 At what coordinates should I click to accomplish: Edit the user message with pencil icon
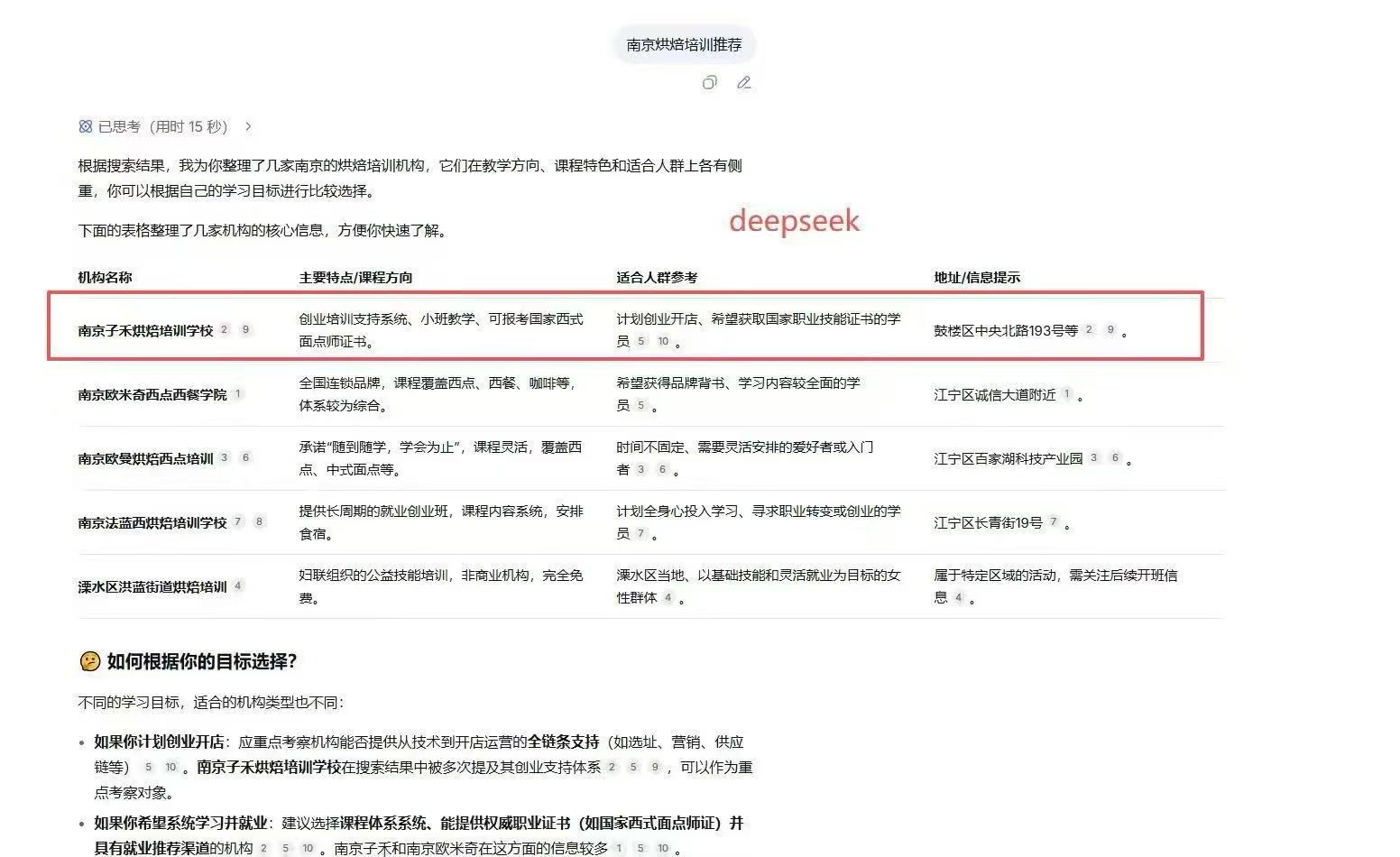coord(743,83)
